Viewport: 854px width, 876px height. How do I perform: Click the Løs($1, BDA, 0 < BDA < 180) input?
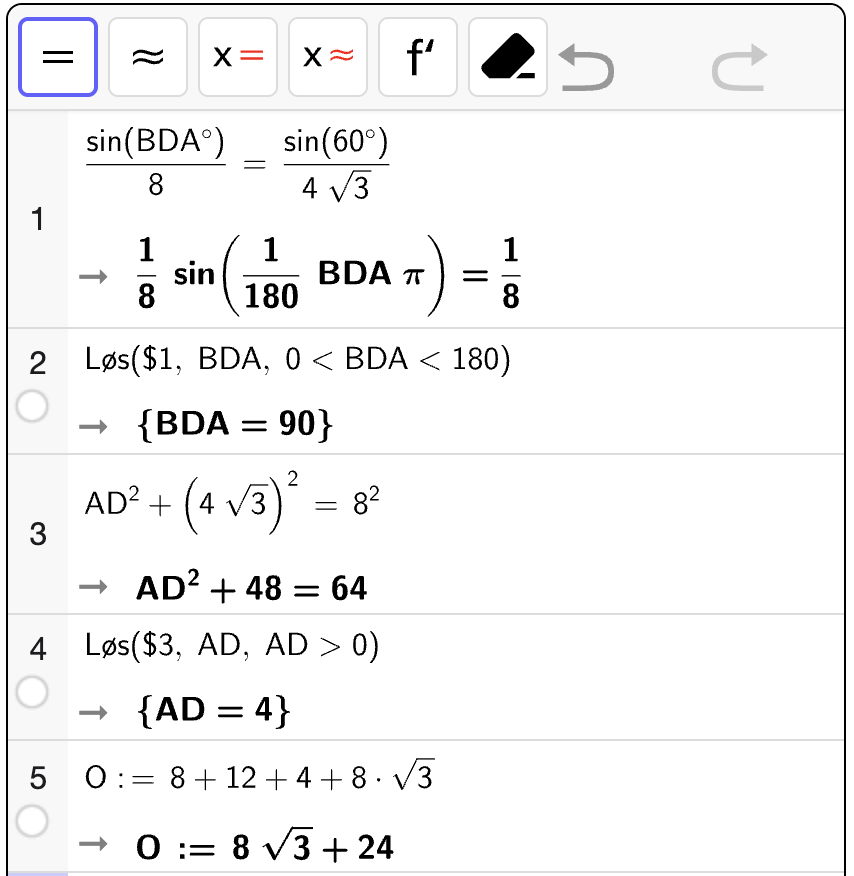(298, 361)
